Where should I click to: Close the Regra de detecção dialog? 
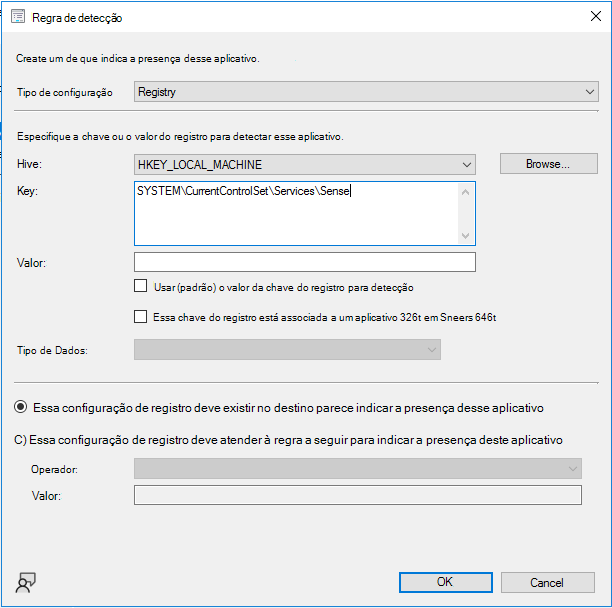[x=596, y=16]
